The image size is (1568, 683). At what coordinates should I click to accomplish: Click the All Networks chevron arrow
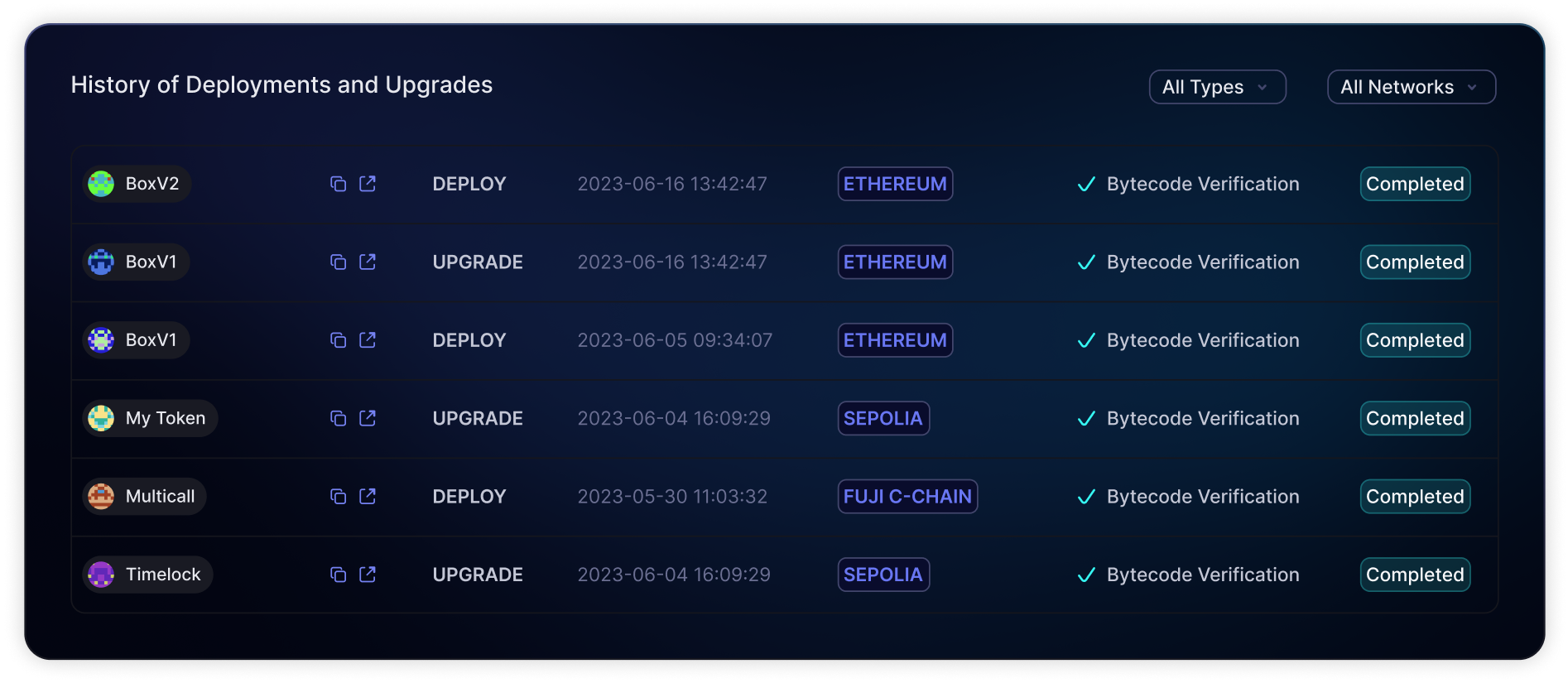click(x=1472, y=87)
